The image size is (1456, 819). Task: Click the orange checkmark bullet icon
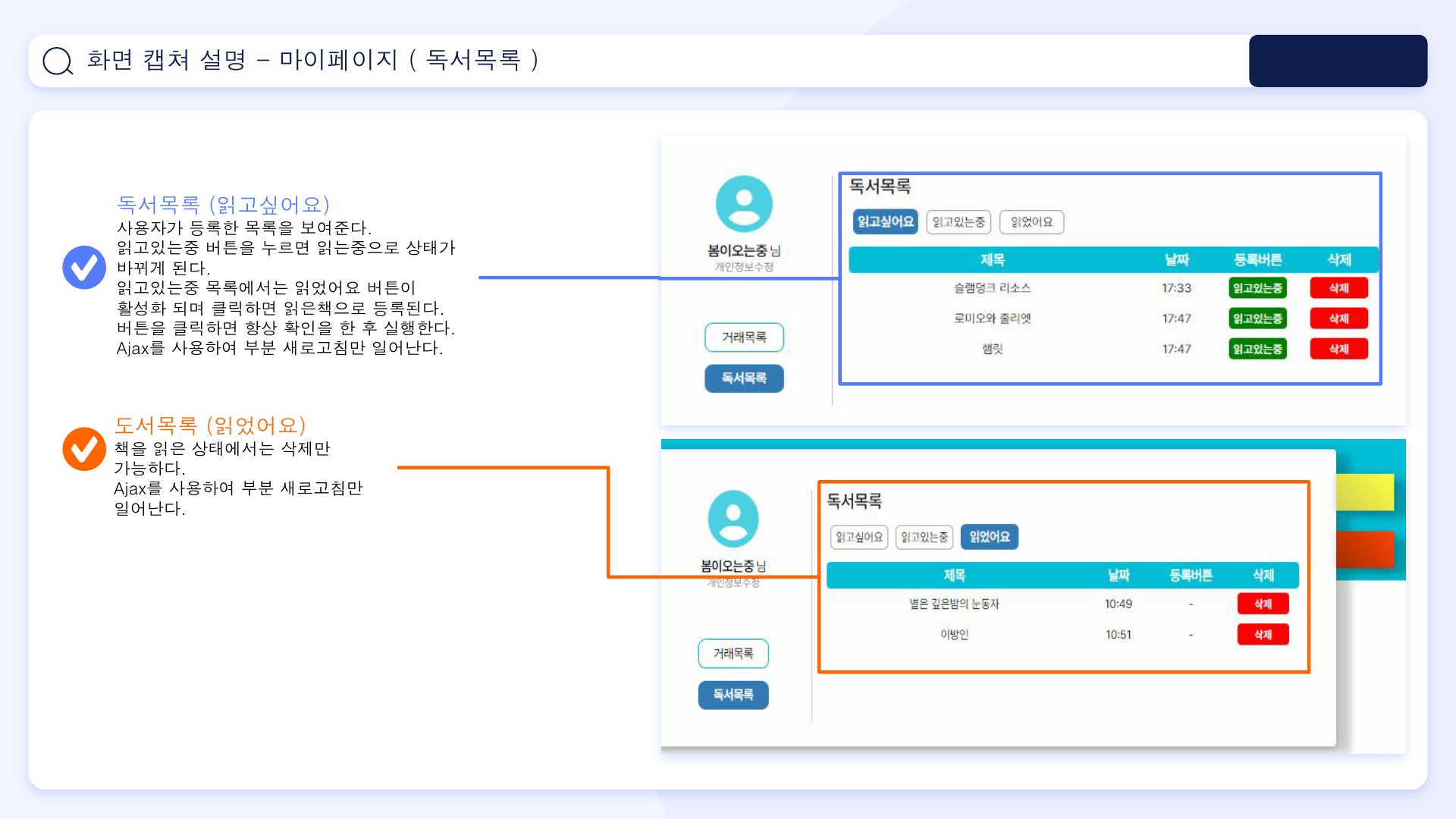click(x=83, y=449)
